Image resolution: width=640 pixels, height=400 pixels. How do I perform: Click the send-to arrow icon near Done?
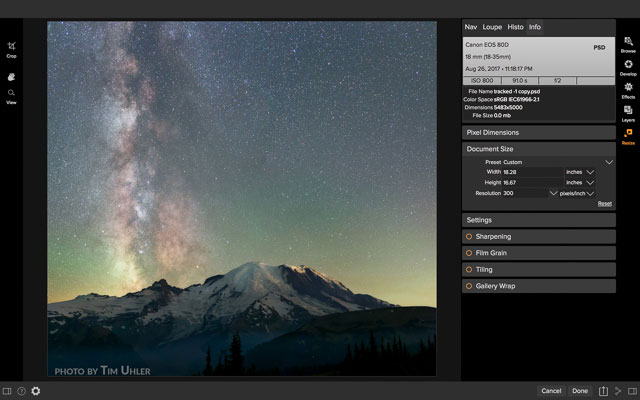point(618,391)
